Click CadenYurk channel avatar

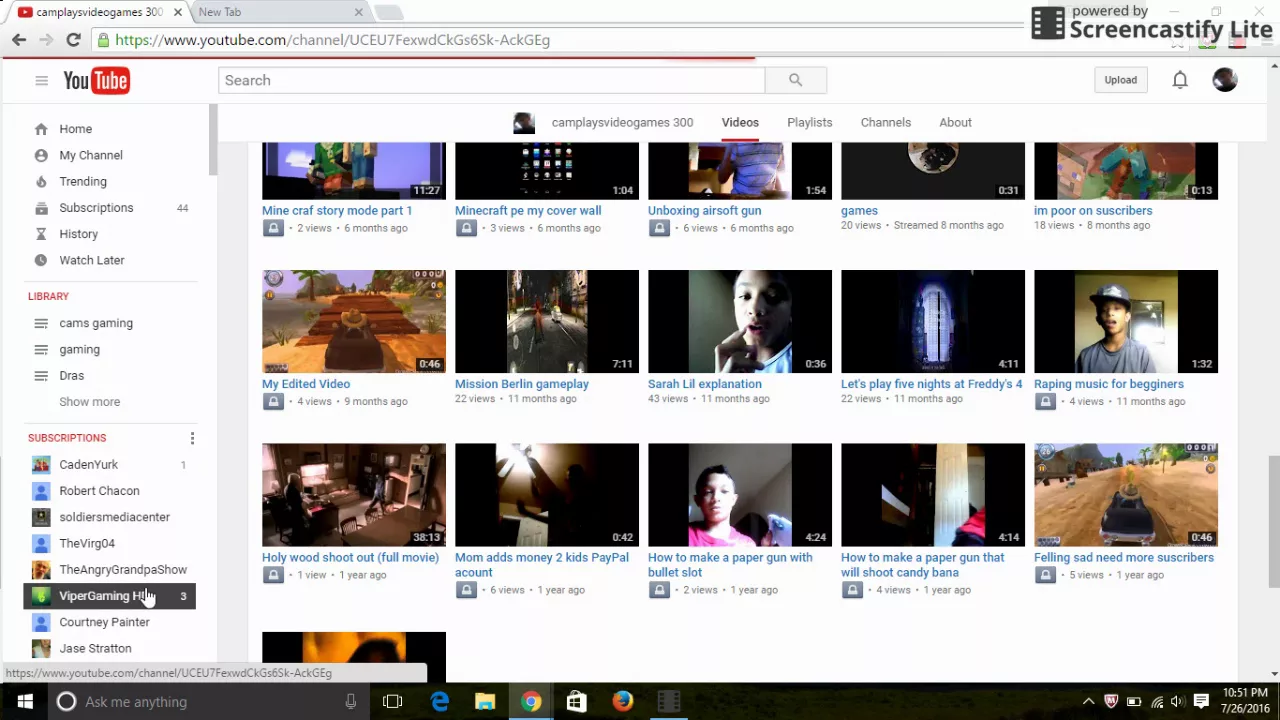(41, 465)
